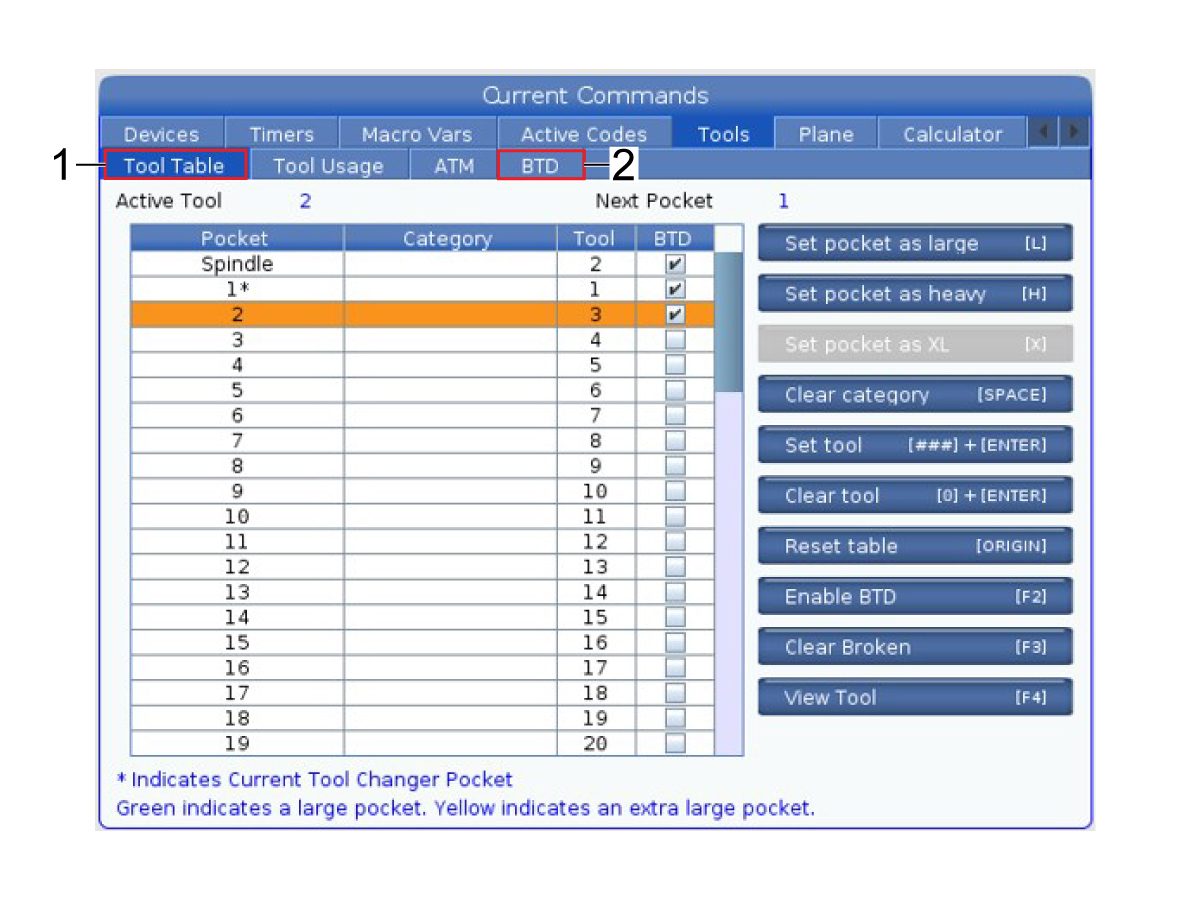Enable BTD checkbox for tool 4
Screen dimensions: 1200x900
676,341
